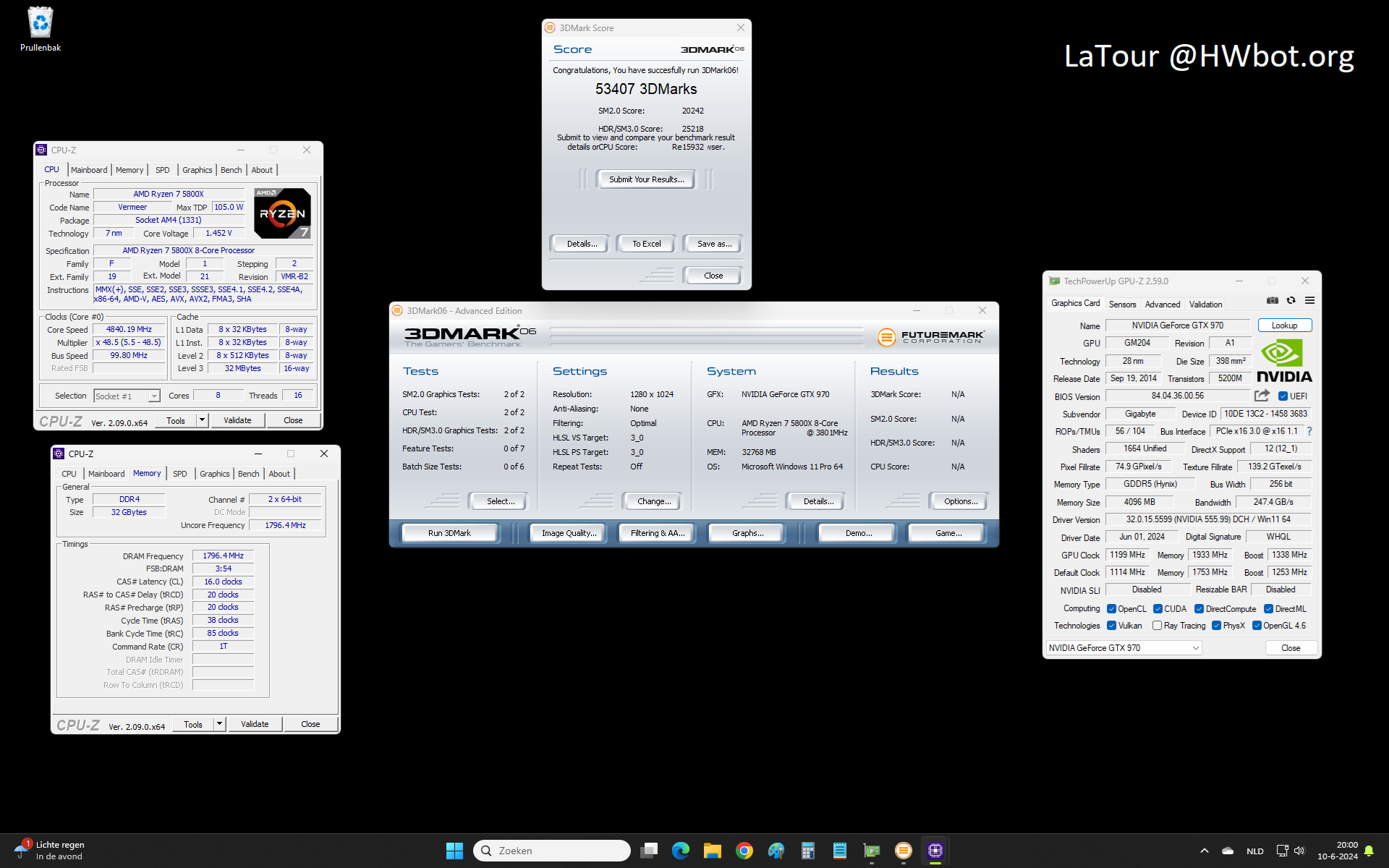The width and height of the screenshot is (1389, 868).
Task: Launch Microsoft Edge from taskbar
Action: [681, 851]
